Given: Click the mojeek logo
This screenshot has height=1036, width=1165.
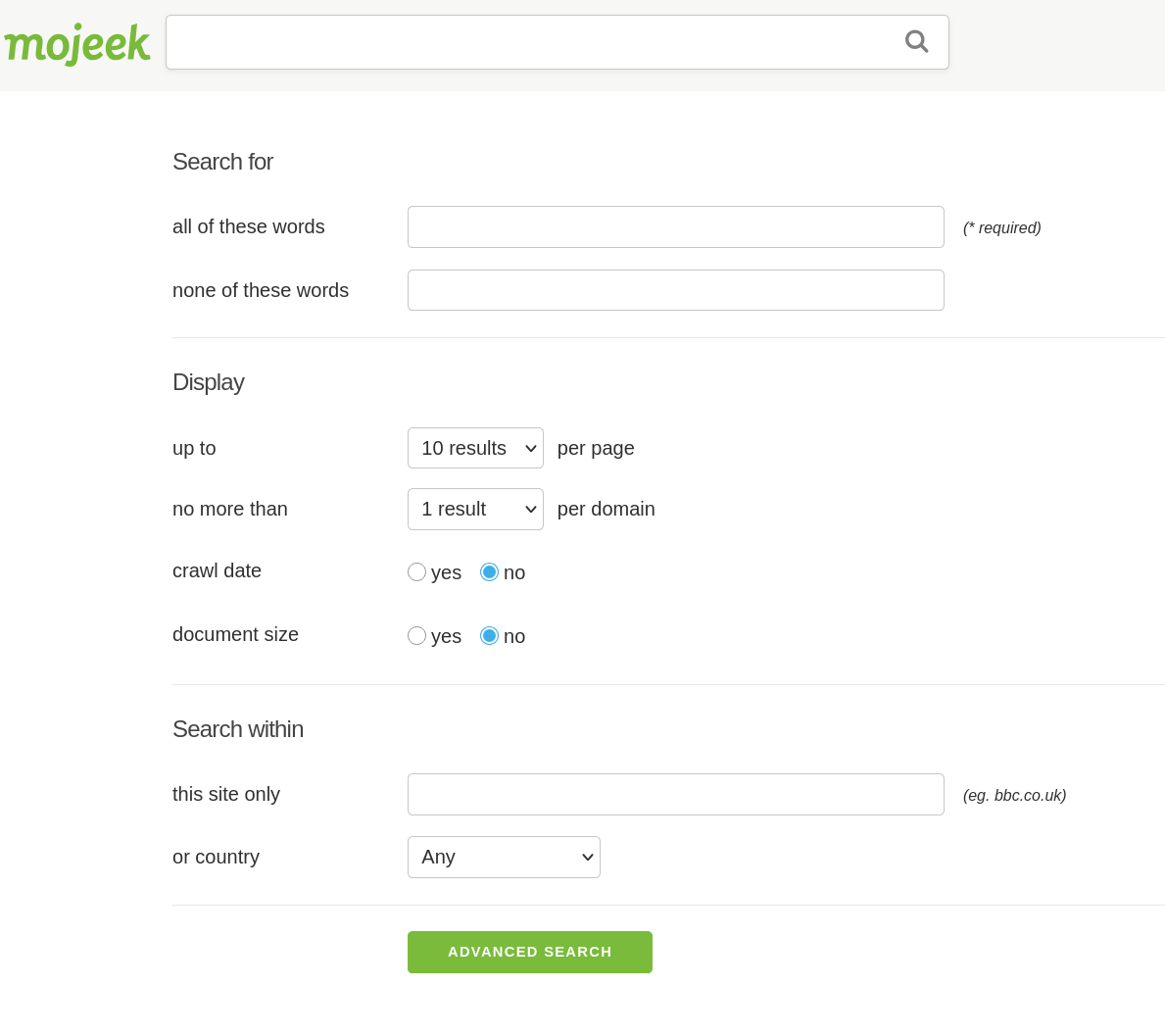Looking at the screenshot, I should 77,44.
